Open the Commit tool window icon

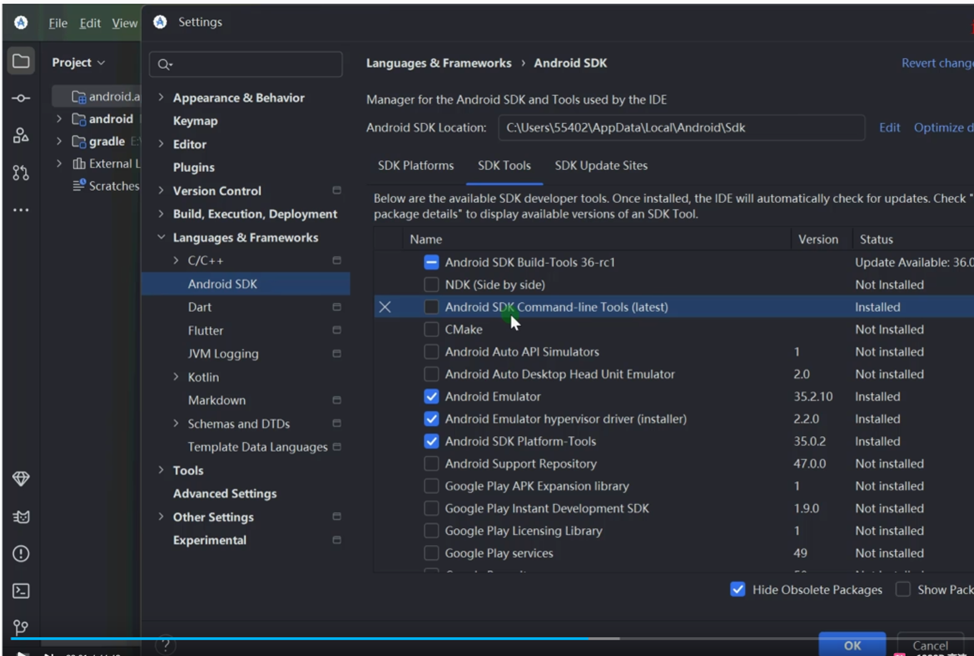coord(21,98)
